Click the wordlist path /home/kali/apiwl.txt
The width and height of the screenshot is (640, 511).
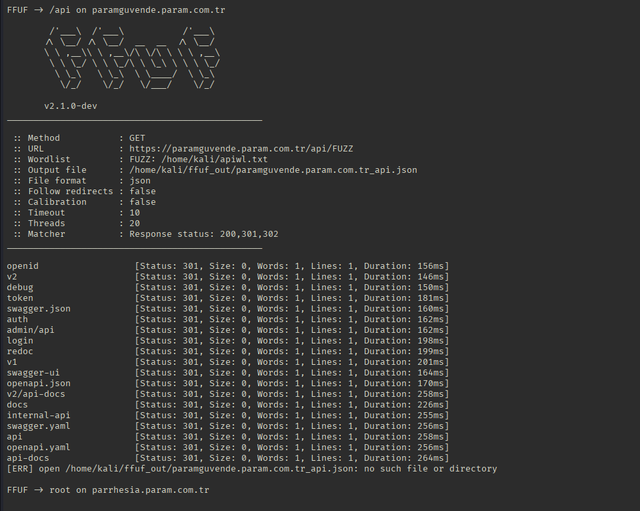(214, 159)
